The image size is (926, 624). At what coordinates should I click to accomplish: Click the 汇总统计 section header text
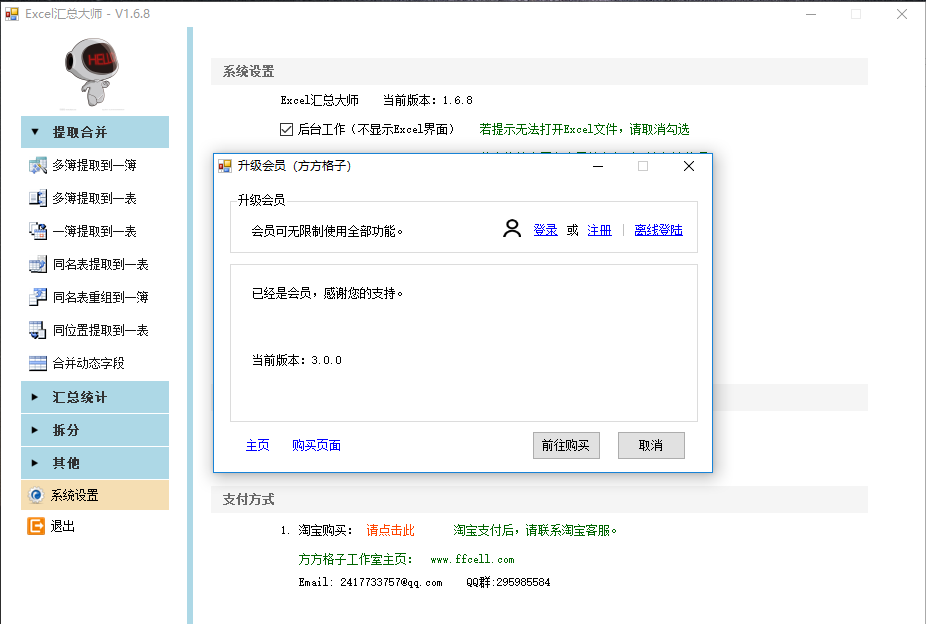pos(80,397)
